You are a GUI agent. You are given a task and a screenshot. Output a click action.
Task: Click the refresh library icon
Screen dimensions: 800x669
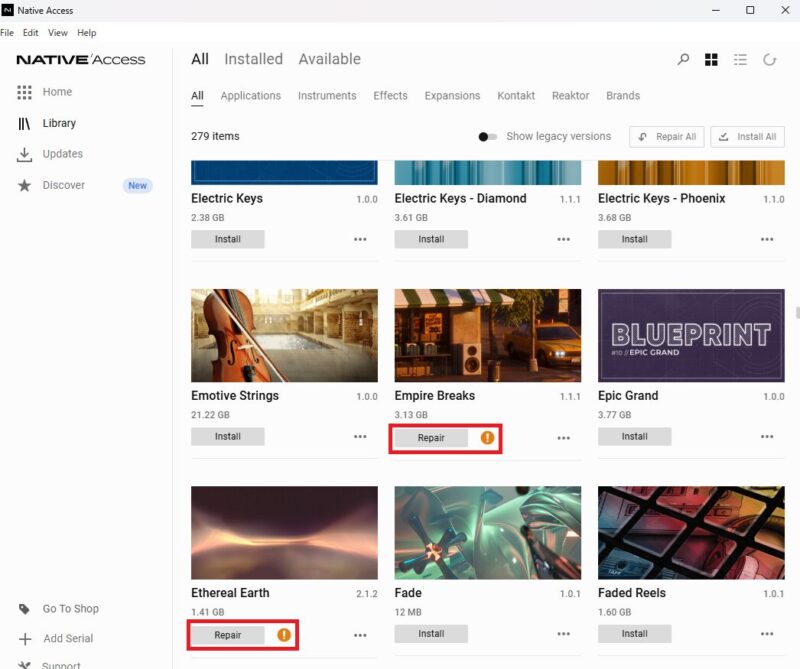tap(769, 60)
